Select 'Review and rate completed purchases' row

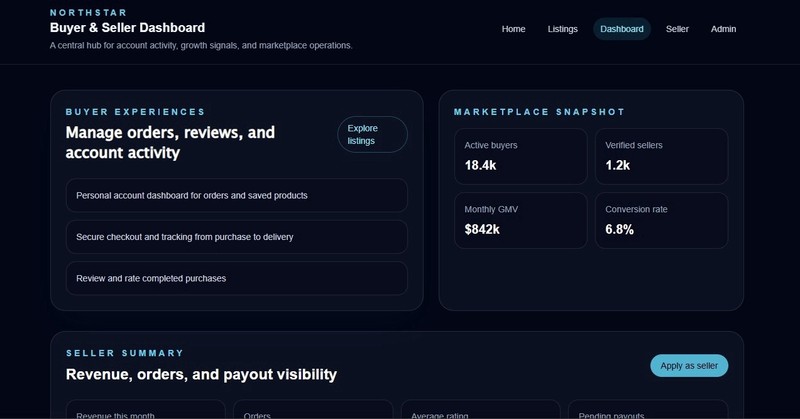click(x=237, y=278)
